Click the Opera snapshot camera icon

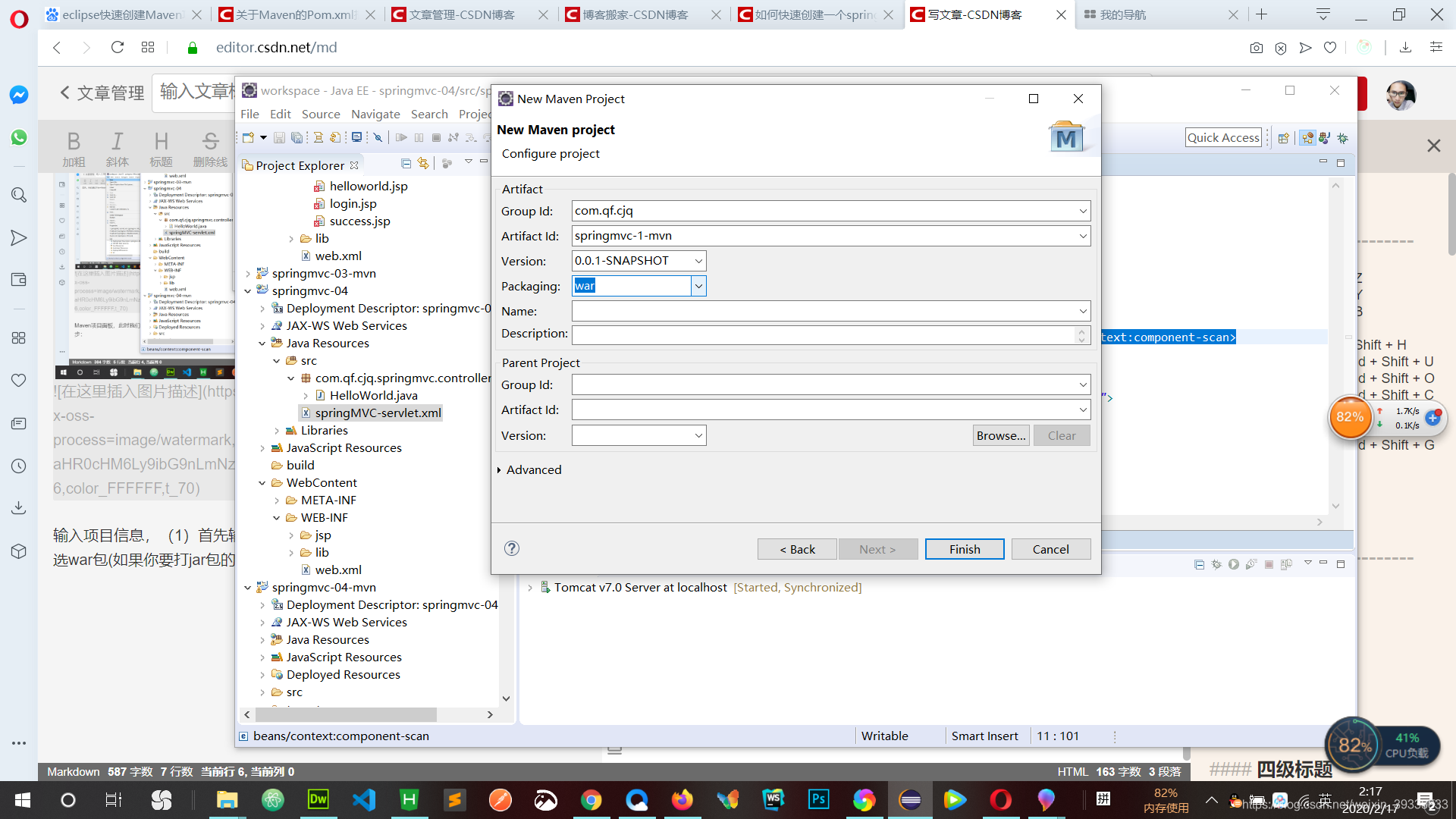click(1256, 48)
